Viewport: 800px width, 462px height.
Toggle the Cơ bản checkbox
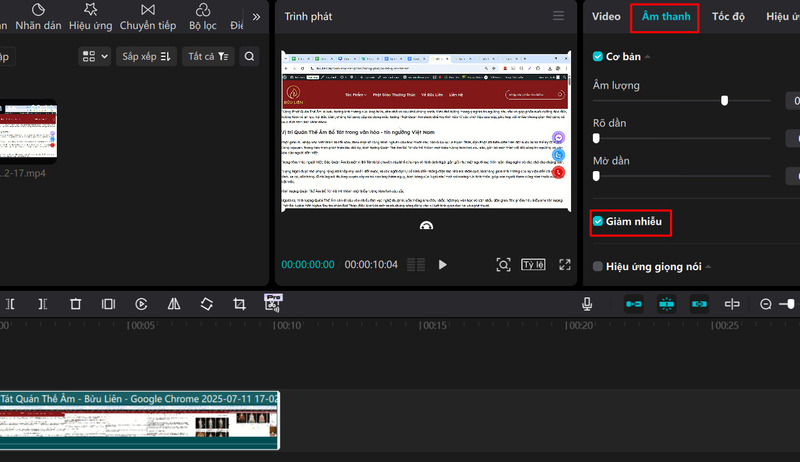[x=598, y=56]
